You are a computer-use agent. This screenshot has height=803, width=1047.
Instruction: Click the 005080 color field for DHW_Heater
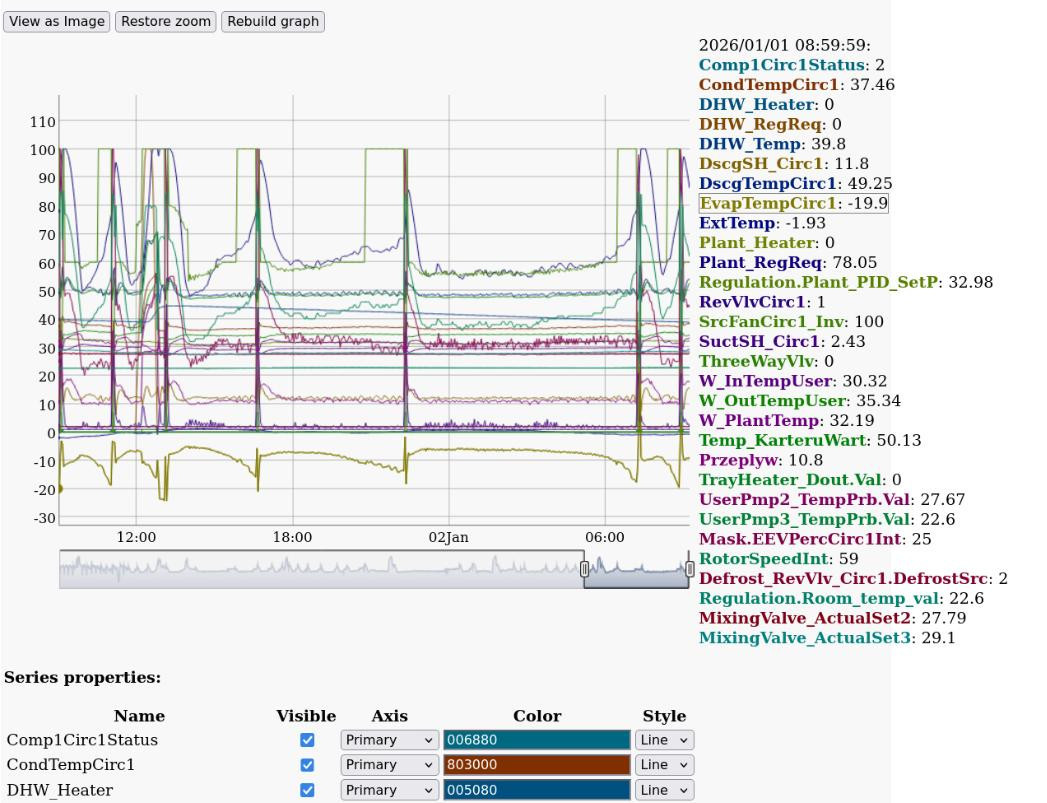pos(536,791)
